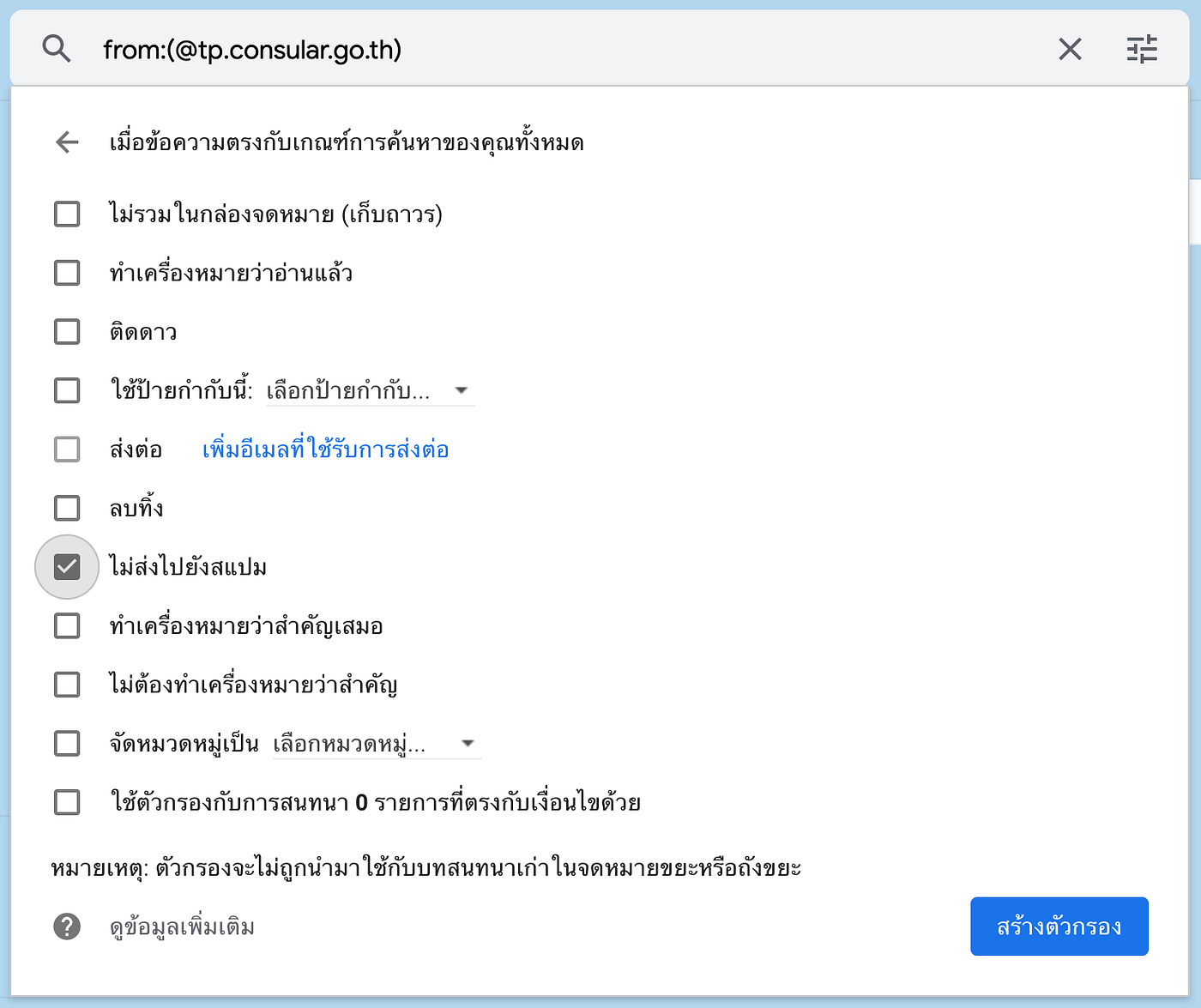Image resolution: width=1201 pixels, height=1008 pixels.
Task: Check the ไม่รวมในกล่องจดหมาย (เก็บถาวร) checkbox
Action: (67, 214)
